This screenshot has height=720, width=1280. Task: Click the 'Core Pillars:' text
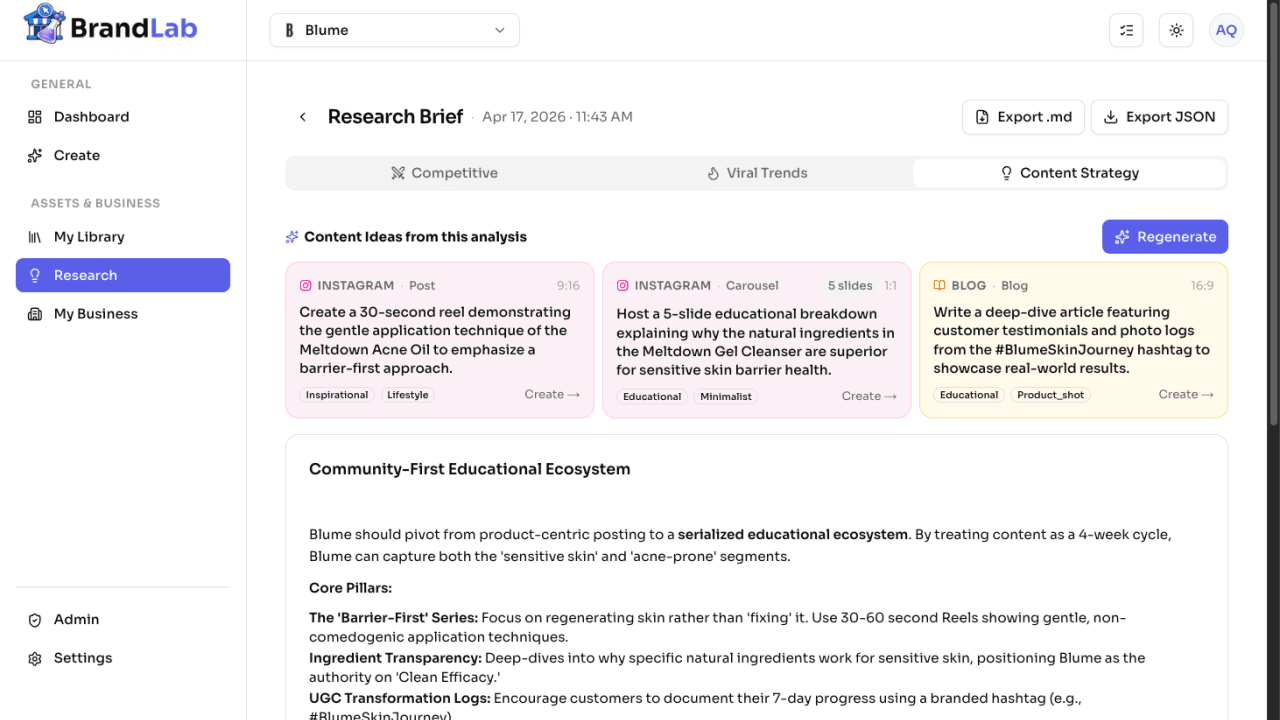click(350, 588)
